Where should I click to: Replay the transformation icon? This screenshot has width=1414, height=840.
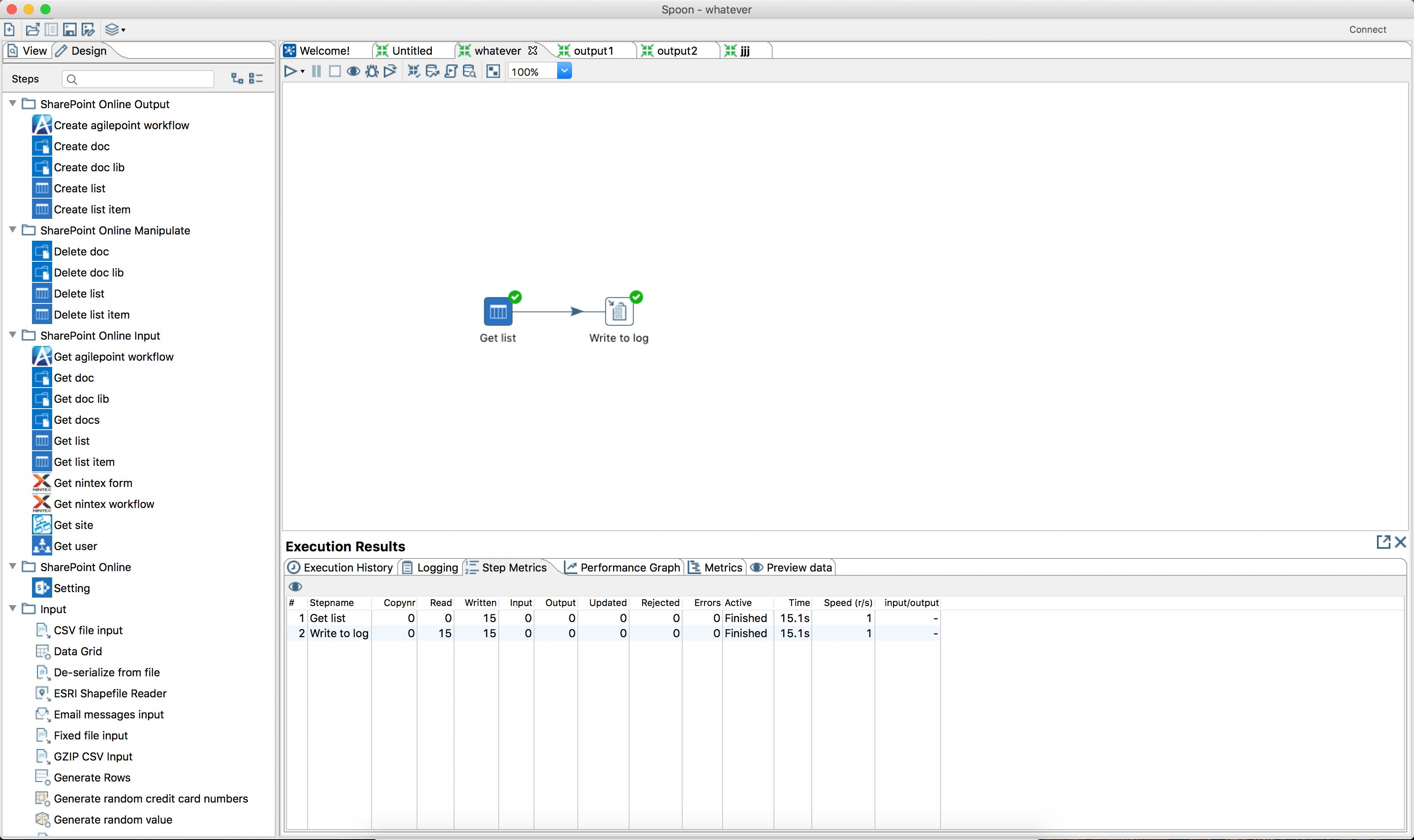[x=390, y=71]
